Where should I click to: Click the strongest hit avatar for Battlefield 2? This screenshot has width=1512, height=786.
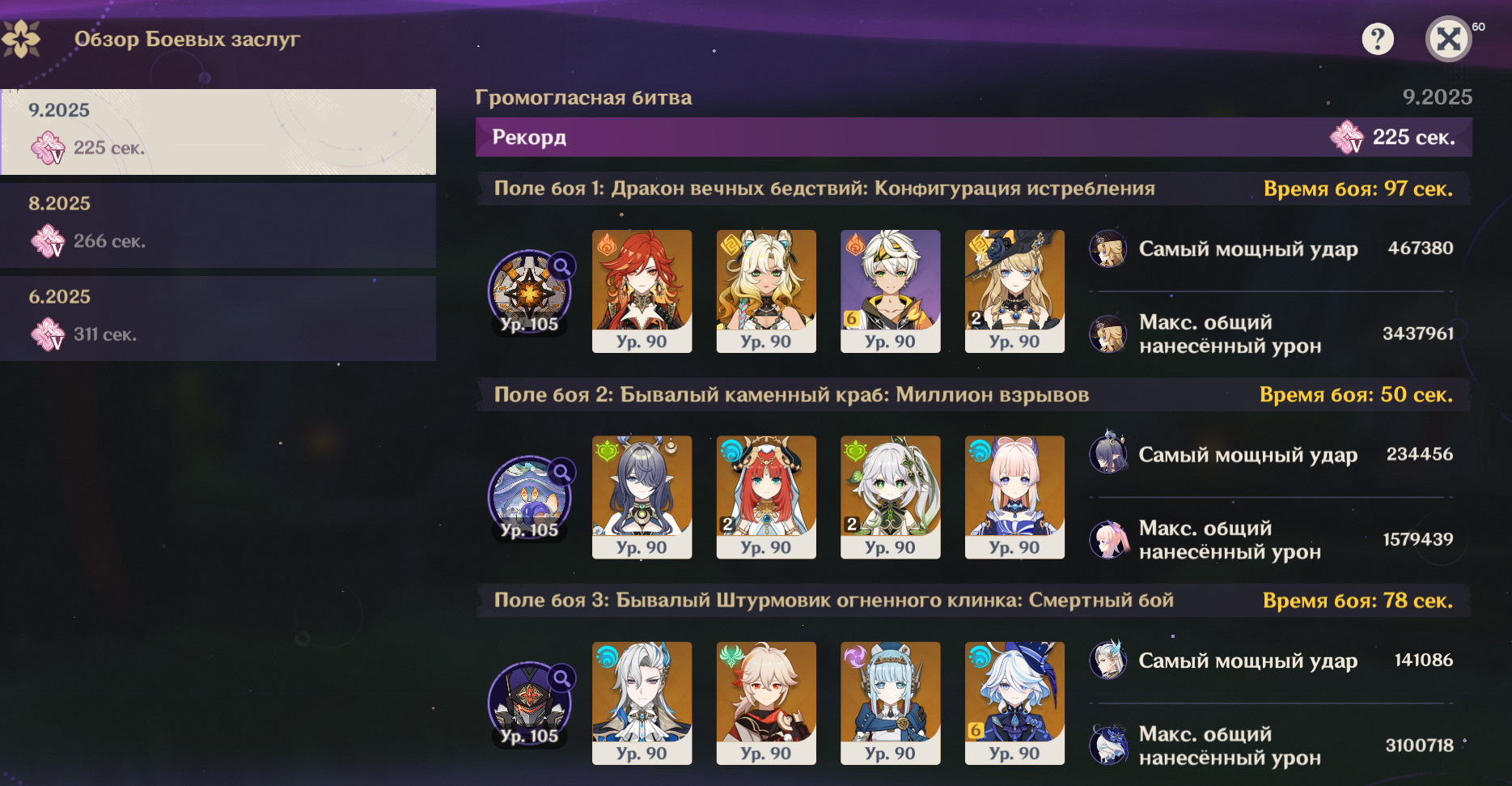(x=1108, y=453)
